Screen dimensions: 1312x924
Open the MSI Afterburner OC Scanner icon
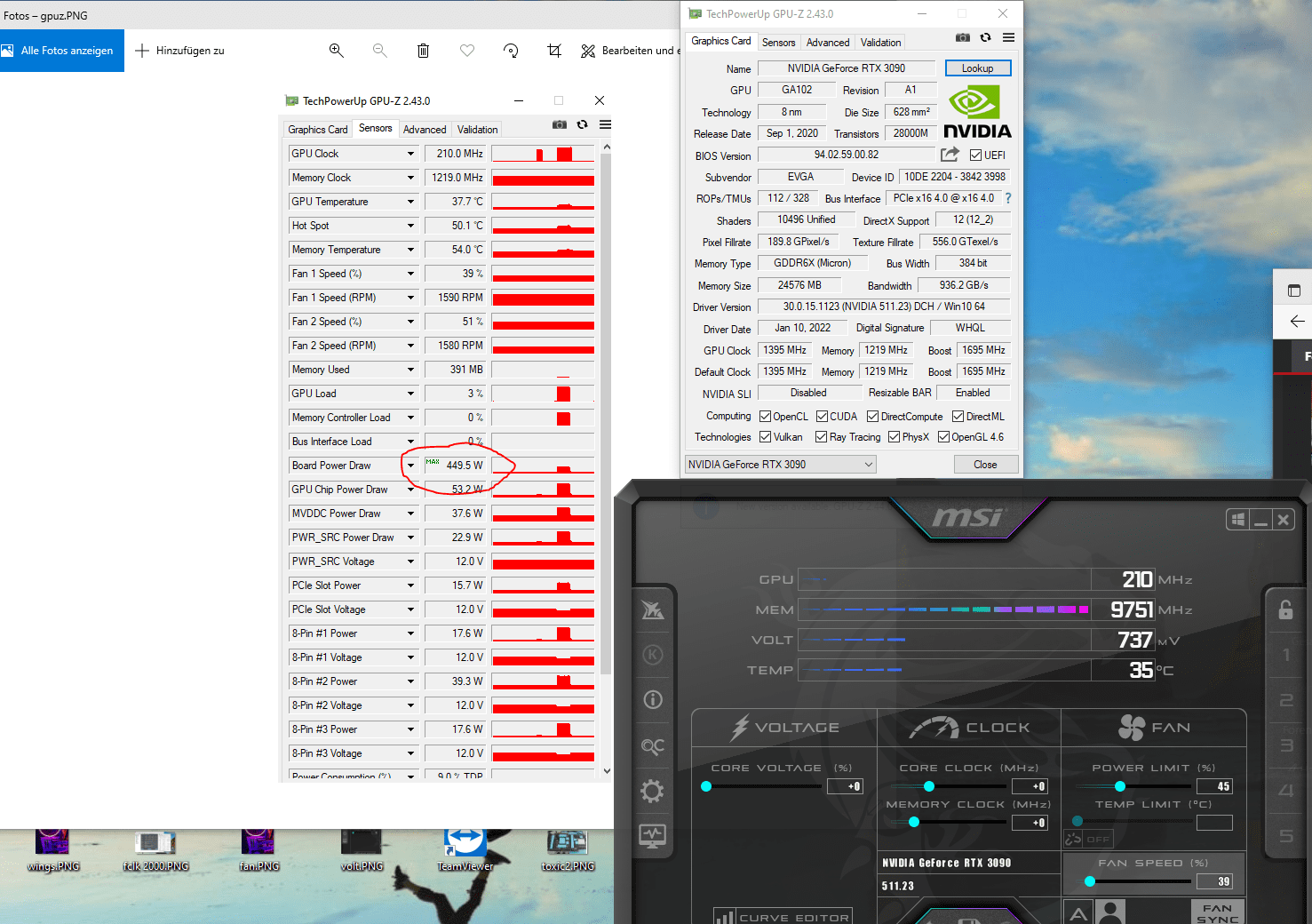[653, 746]
